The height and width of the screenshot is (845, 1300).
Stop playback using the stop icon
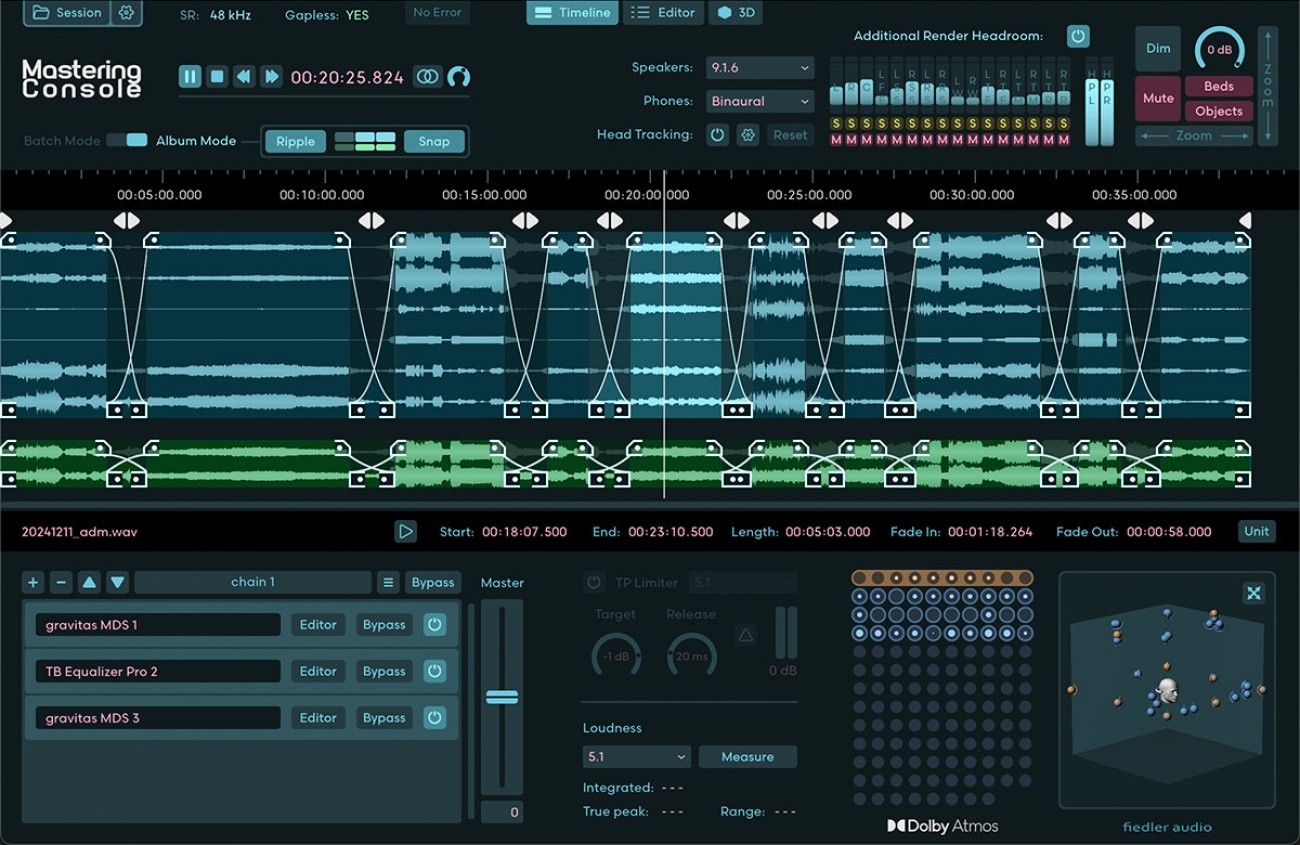(x=217, y=76)
